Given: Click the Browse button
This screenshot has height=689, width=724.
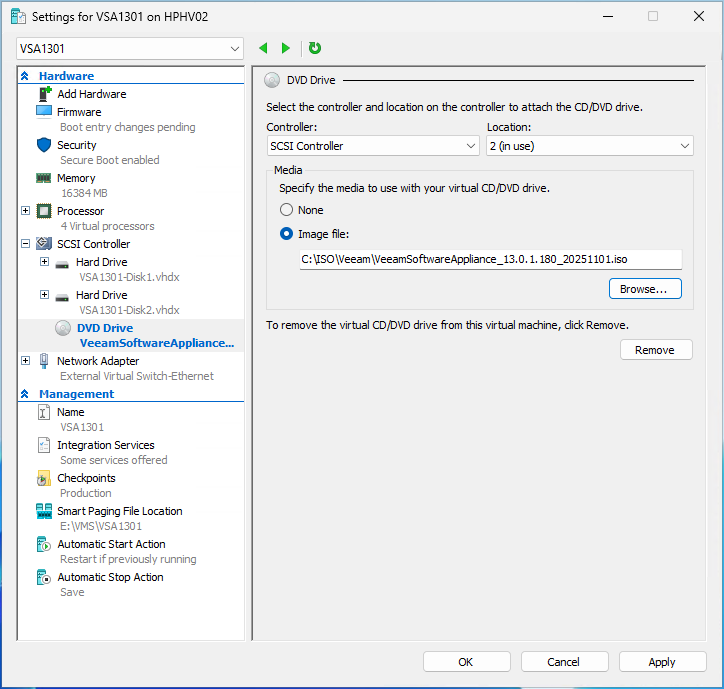Looking at the screenshot, I should pos(644,289).
